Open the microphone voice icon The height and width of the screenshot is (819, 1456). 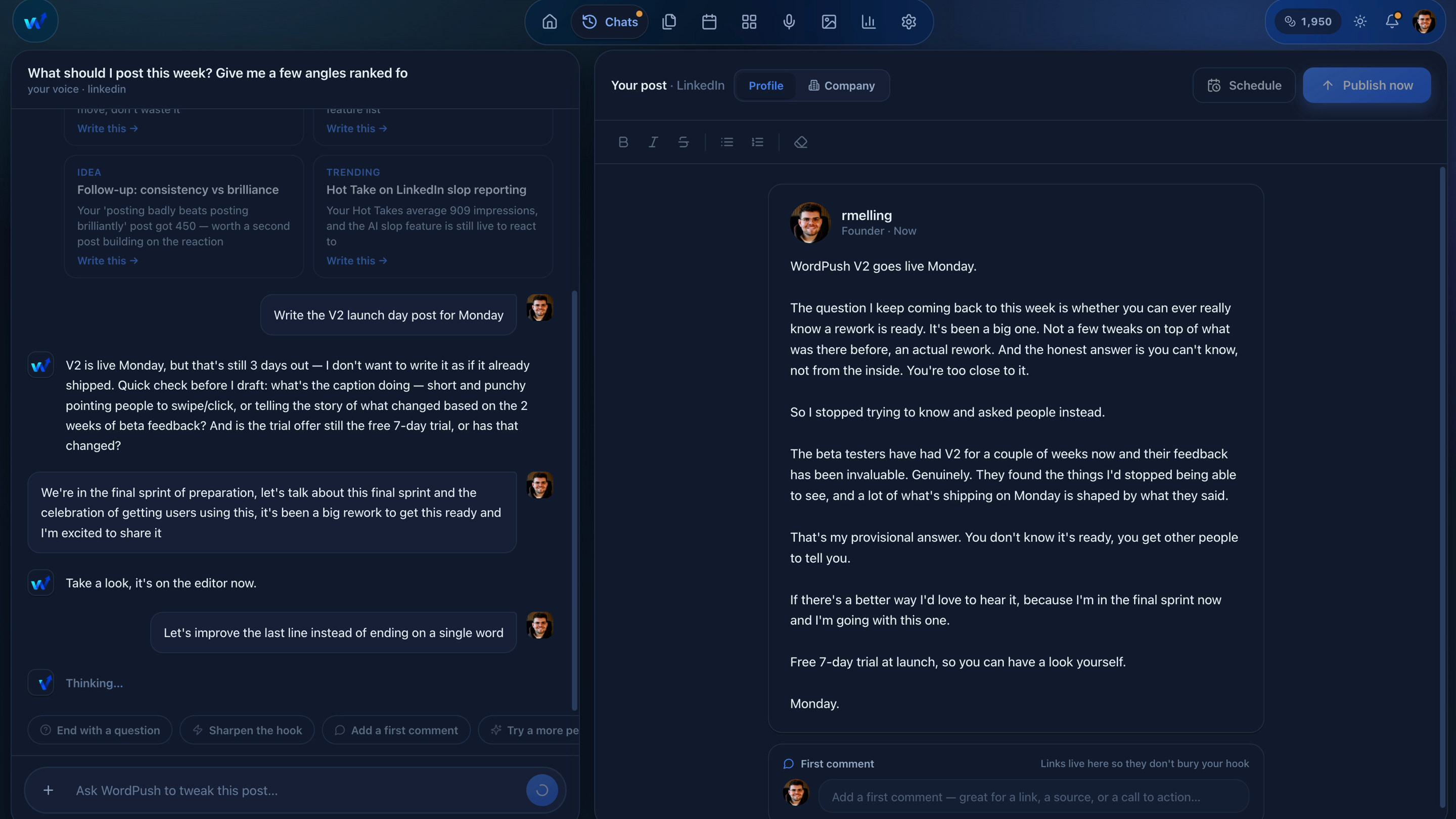click(x=789, y=22)
